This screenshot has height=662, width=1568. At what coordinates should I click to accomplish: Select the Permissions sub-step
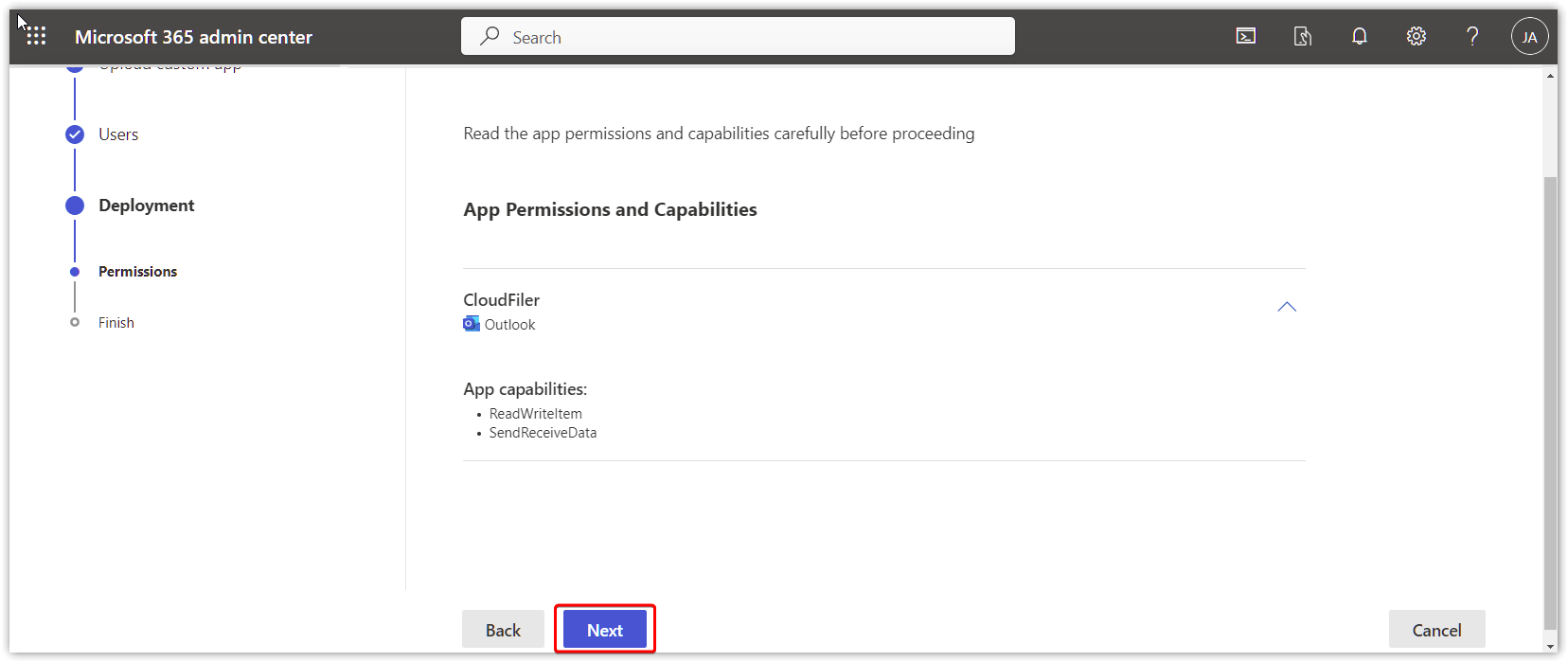tap(137, 272)
